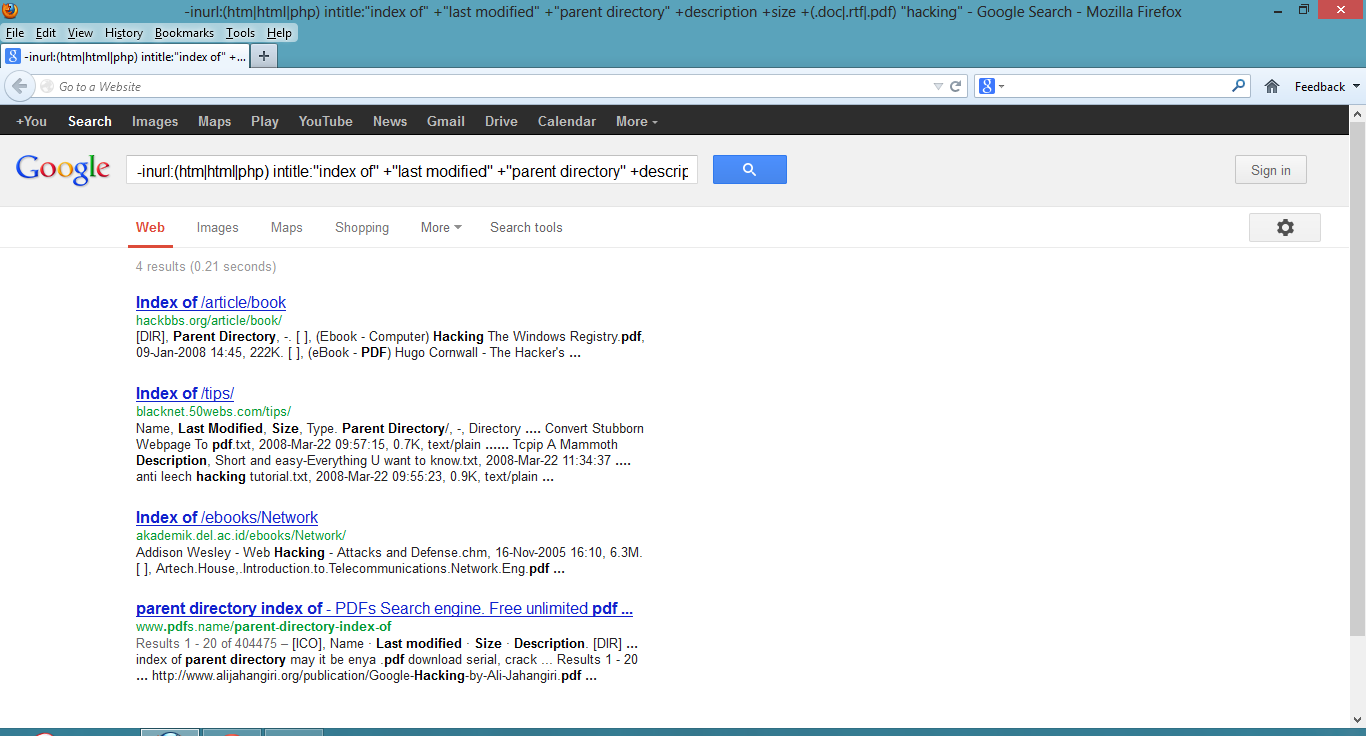Click the green URL blacknet.50webs.com/tips/
1366x736 pixels.
point(213,411)
